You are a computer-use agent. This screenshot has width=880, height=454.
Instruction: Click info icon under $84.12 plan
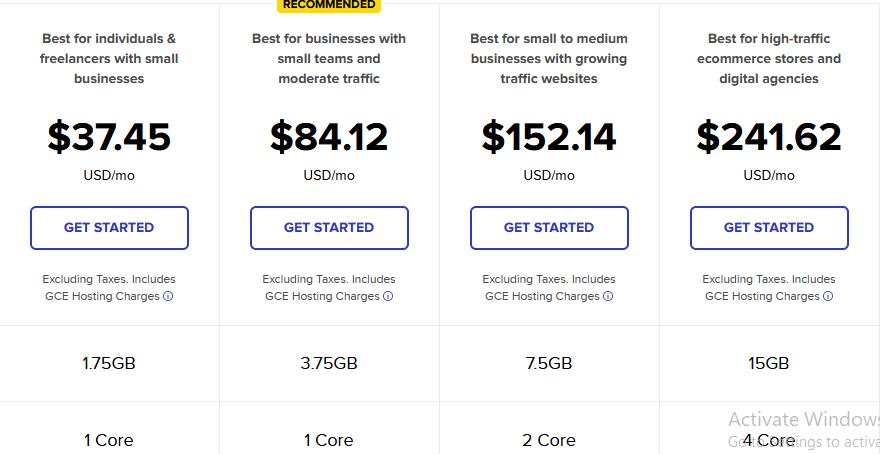(388, 296)
